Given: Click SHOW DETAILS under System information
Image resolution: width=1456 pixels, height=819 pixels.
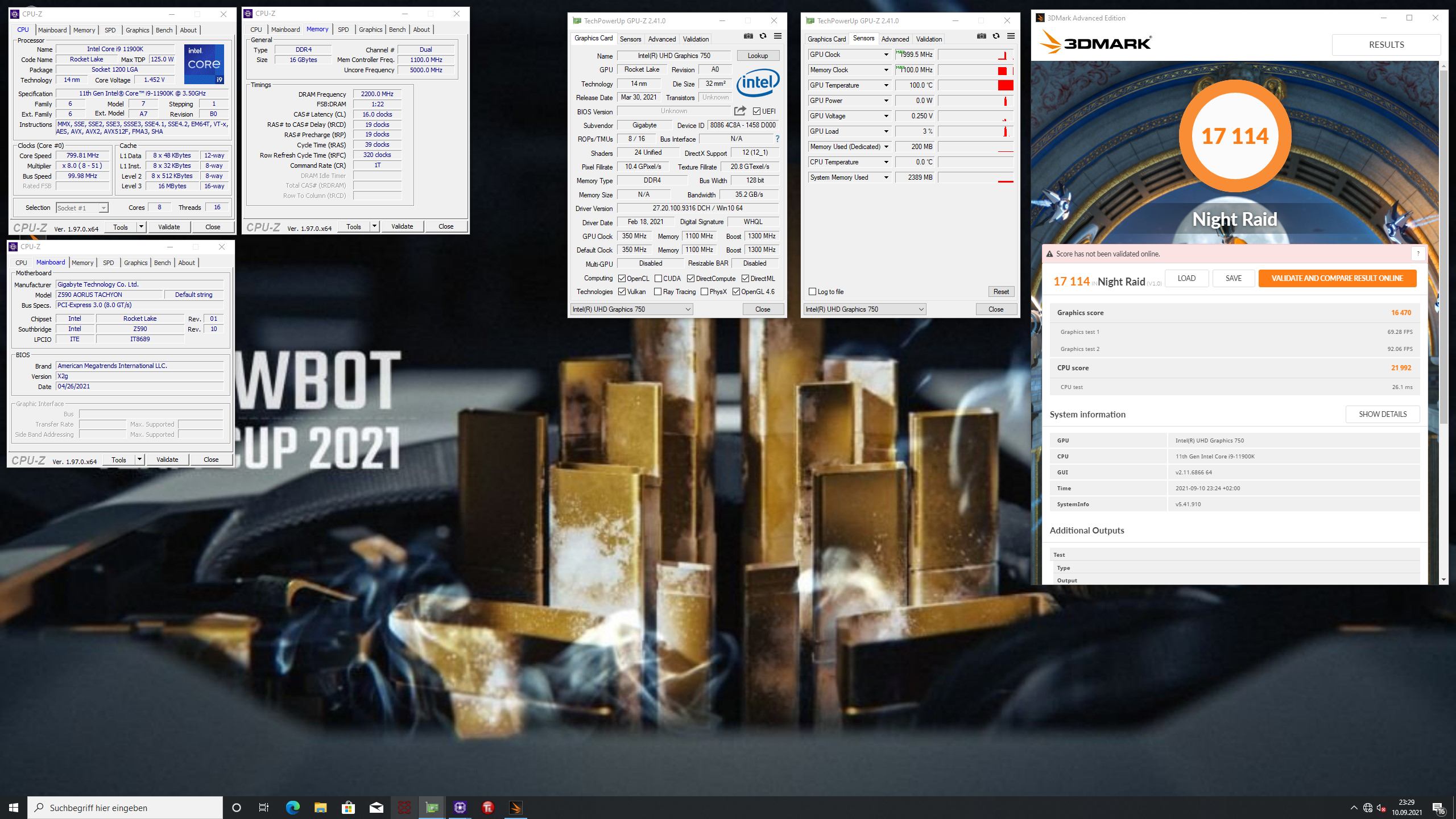Looking at the screenshot, I should [x=1383, y=414].
